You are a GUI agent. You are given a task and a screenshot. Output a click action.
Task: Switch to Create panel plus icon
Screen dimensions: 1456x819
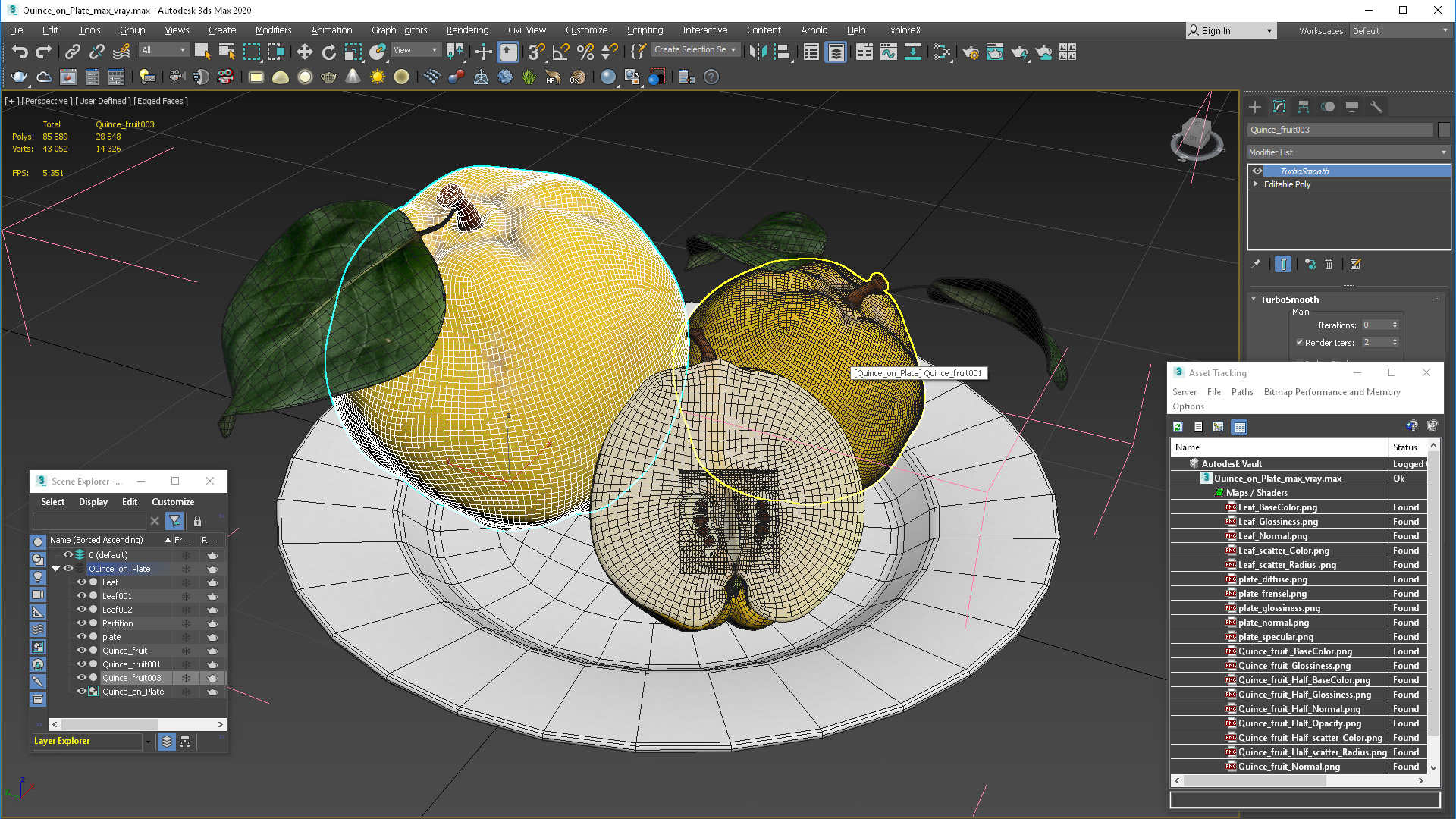(1255, 107)
